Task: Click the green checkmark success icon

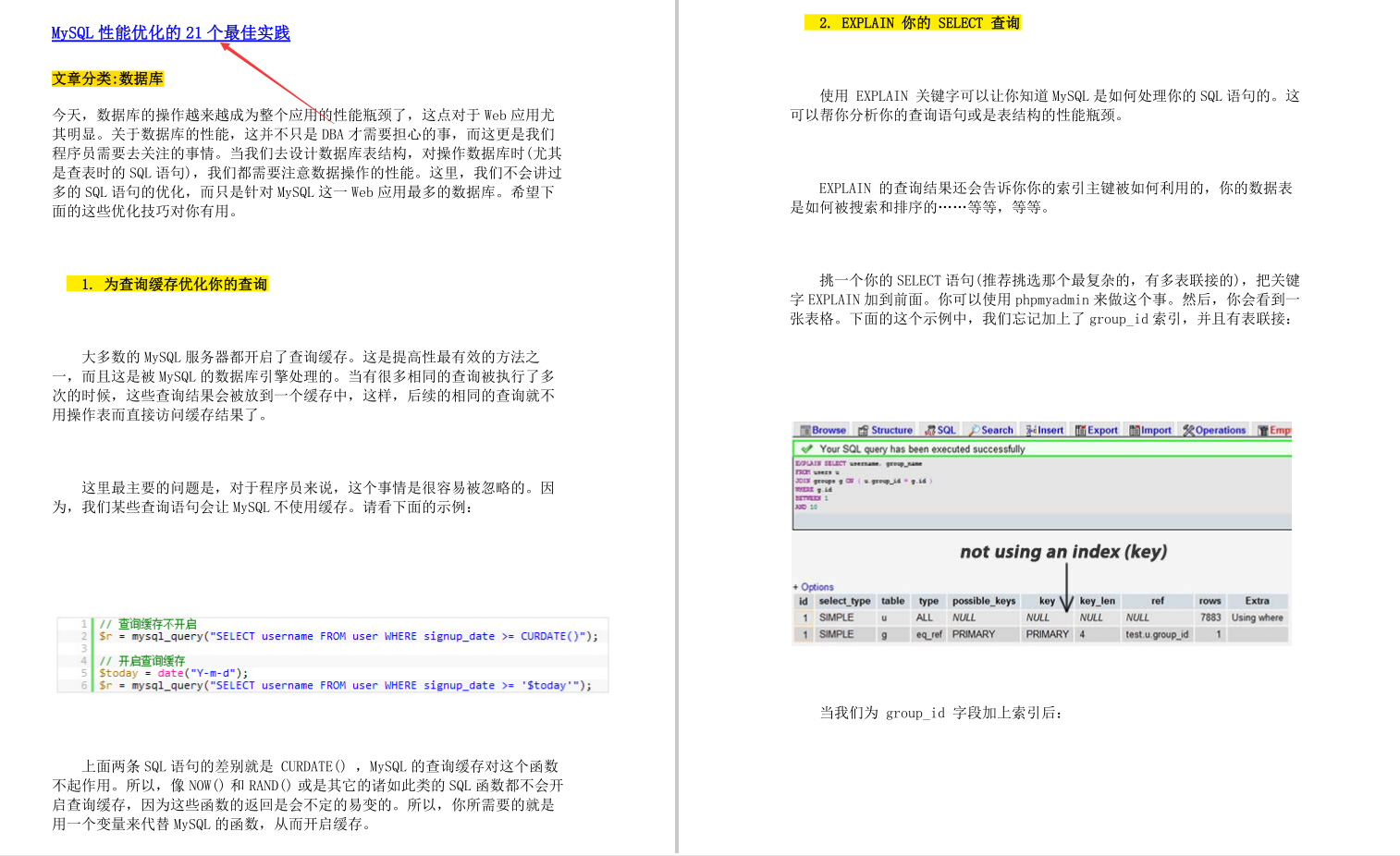Action: (x=806, y=449)
